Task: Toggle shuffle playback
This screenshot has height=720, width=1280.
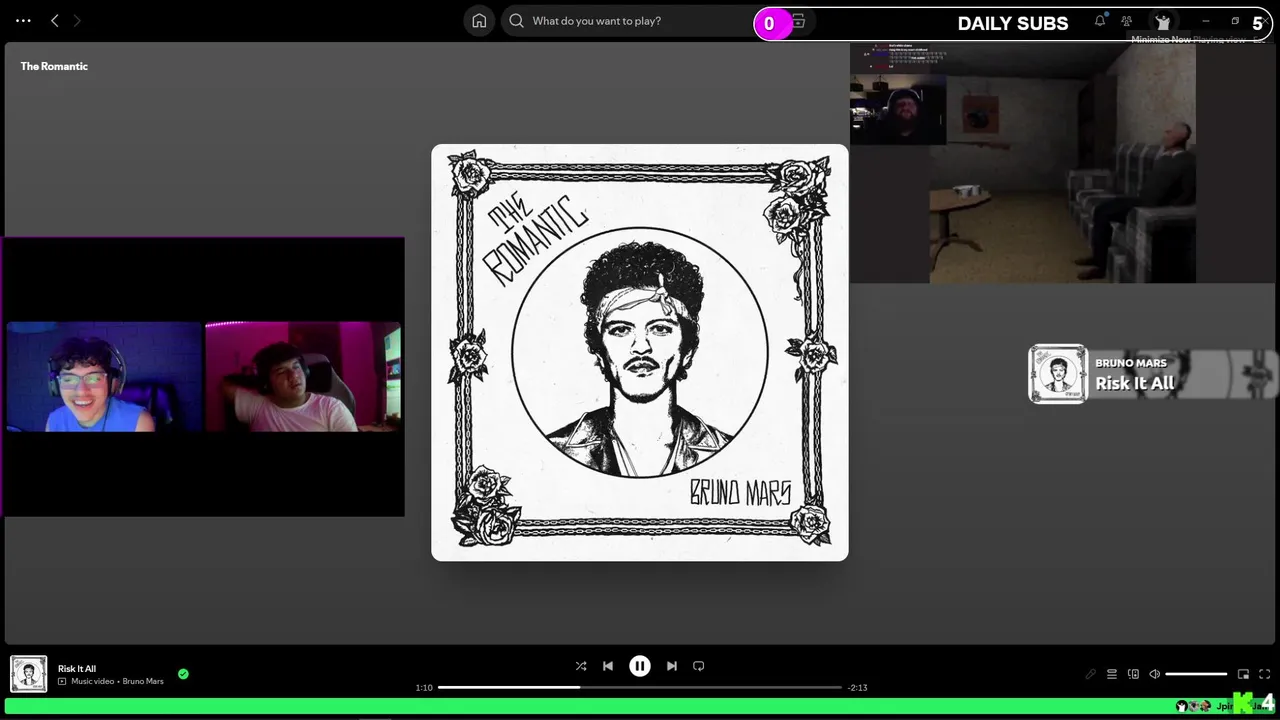Action: click(x=581, y=666)
